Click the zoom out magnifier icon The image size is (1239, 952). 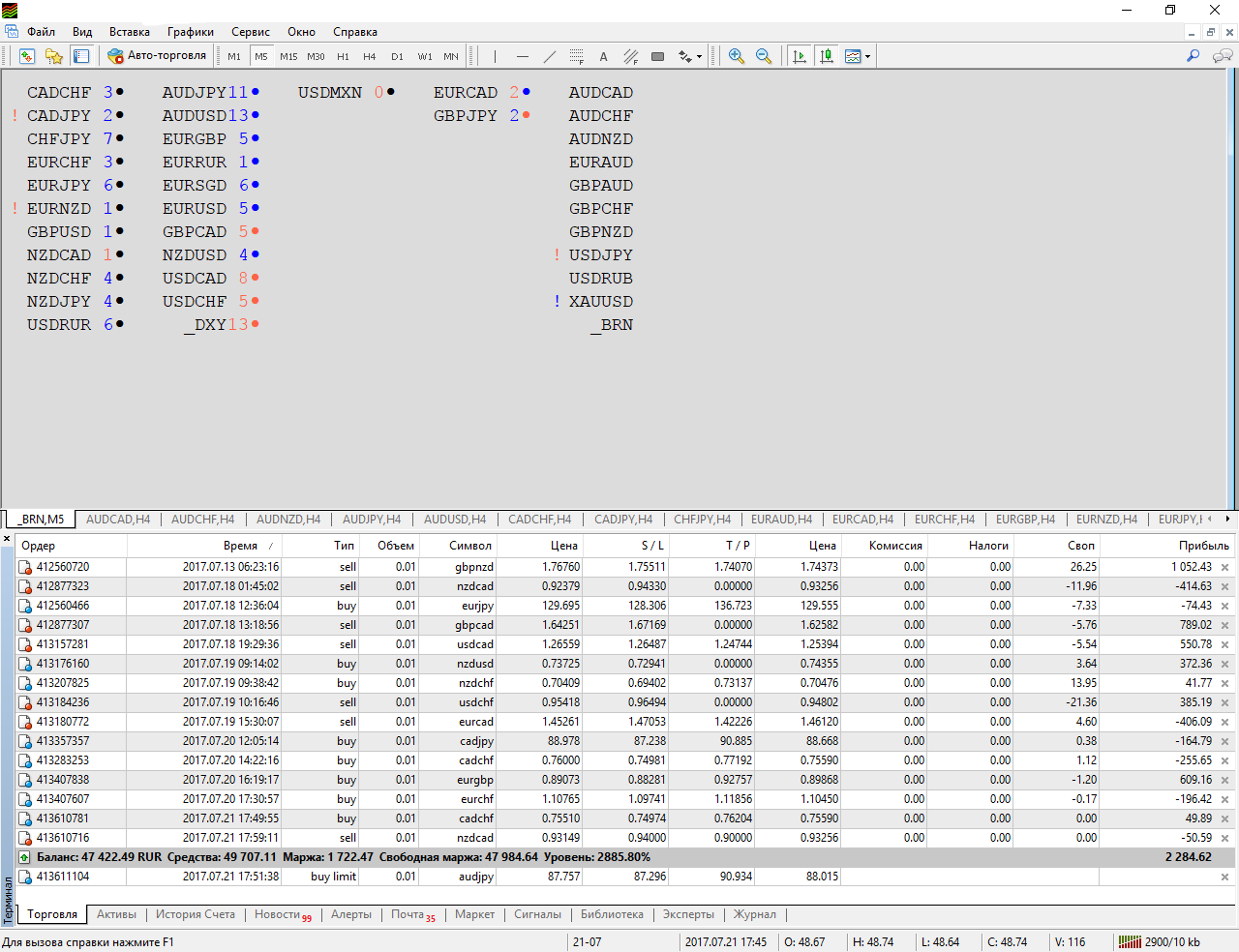(x=764, y=56)
